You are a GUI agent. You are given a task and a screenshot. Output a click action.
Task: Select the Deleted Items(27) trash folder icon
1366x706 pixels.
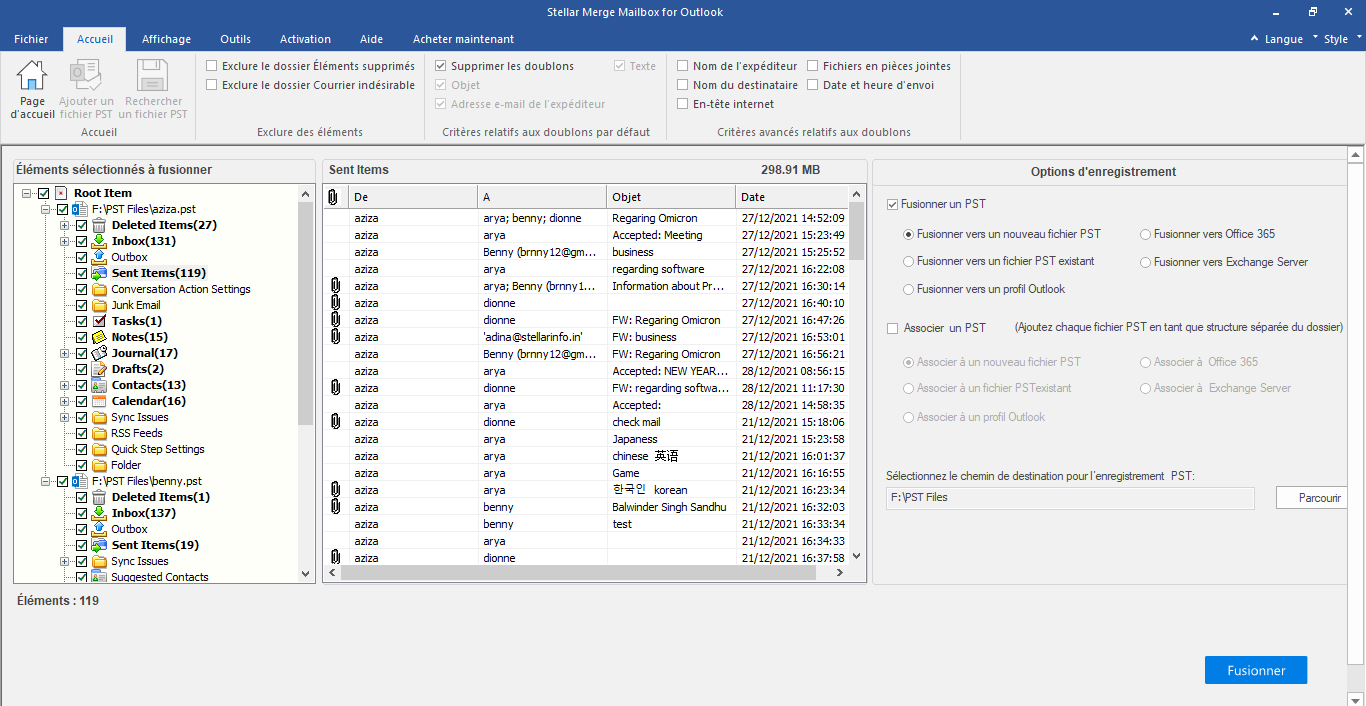[99, 225]
